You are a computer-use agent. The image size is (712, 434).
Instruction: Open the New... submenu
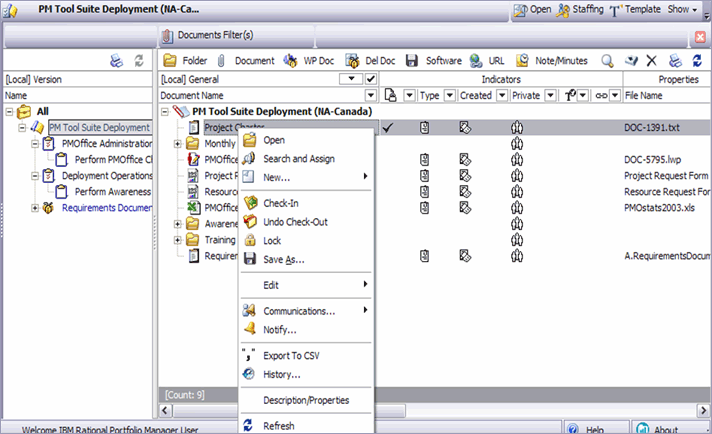307,177
